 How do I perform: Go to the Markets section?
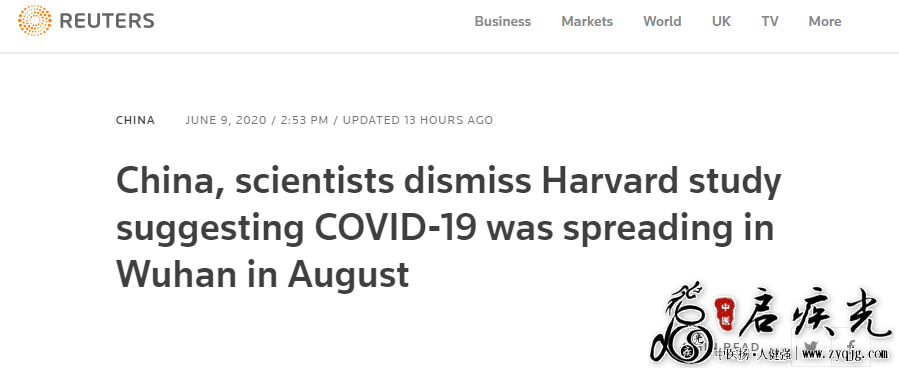[587, 21]
